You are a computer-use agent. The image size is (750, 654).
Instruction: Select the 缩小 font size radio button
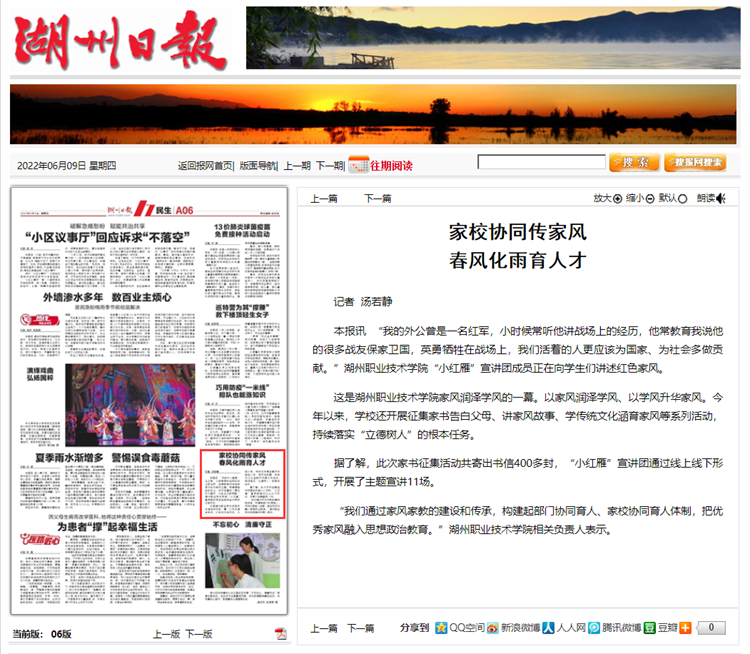click(650, 199)
